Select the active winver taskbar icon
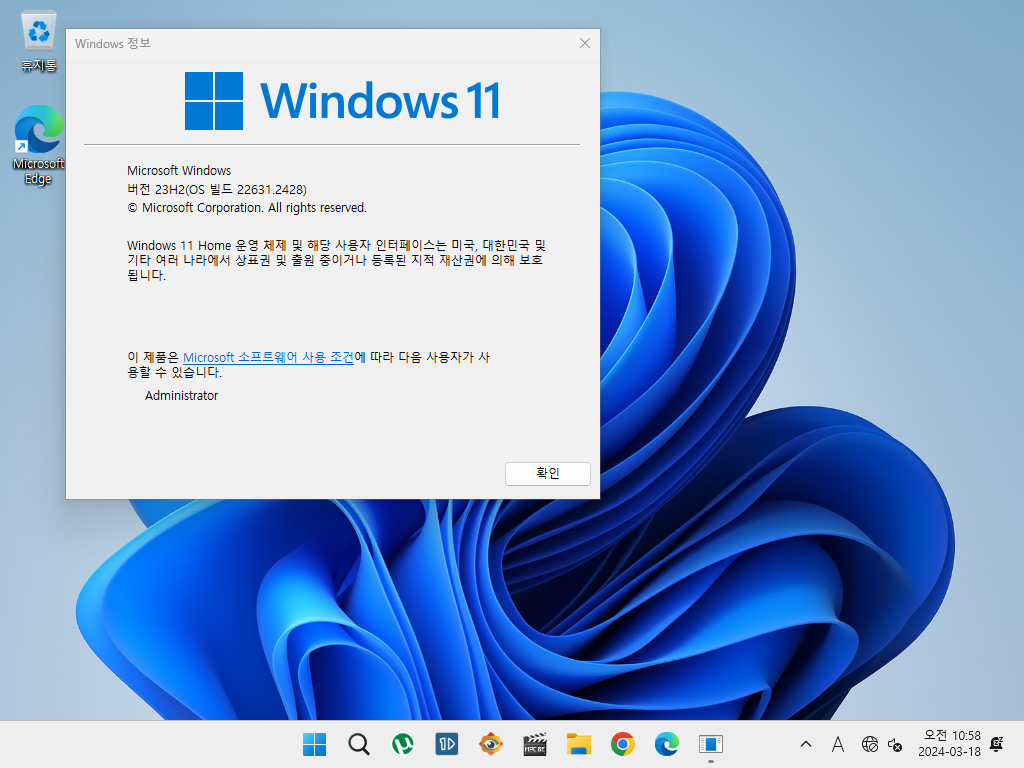 click(x=711, y=744)
